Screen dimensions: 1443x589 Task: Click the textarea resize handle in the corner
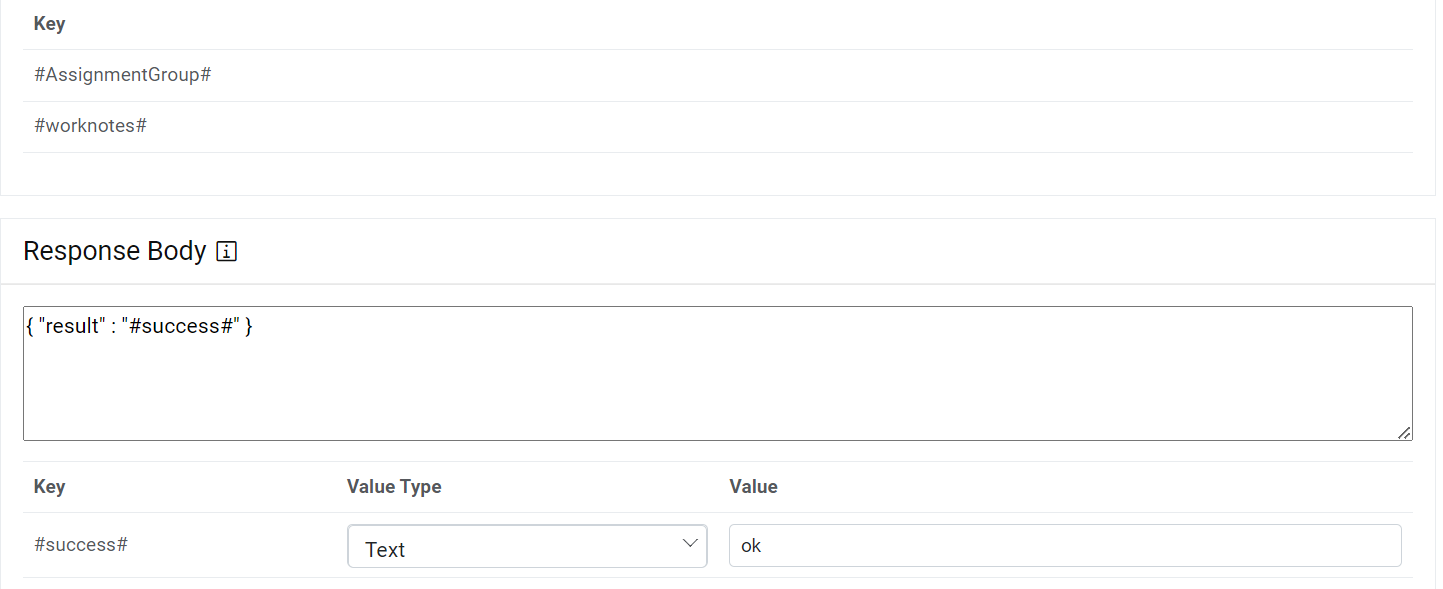pyautogui.click(x=1405, y=433)
